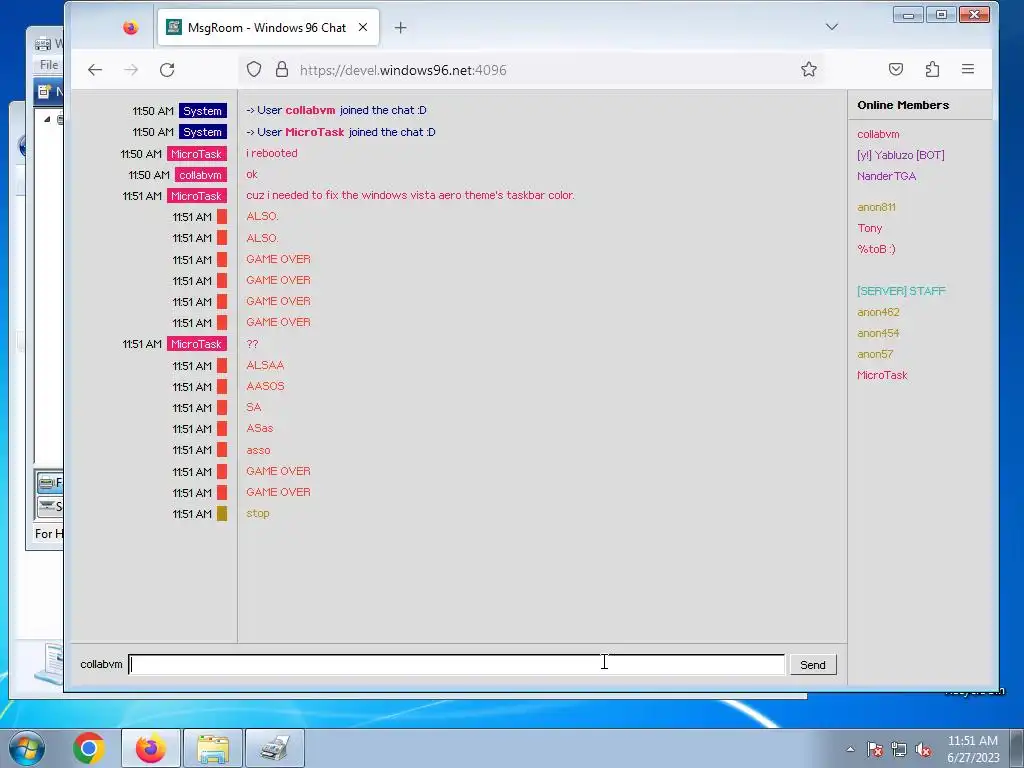Viewport: 1024px width, 768px height.
Task: Select Tony in member list
Action: pyautogui.click(x=869, y=228)
